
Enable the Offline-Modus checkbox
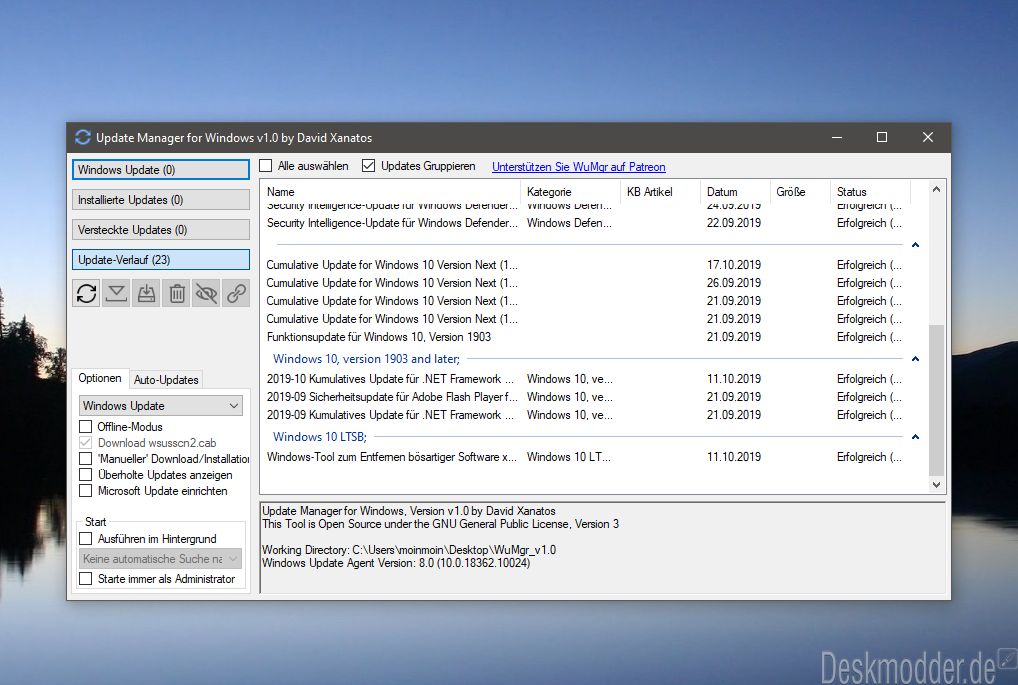(86, 427)
